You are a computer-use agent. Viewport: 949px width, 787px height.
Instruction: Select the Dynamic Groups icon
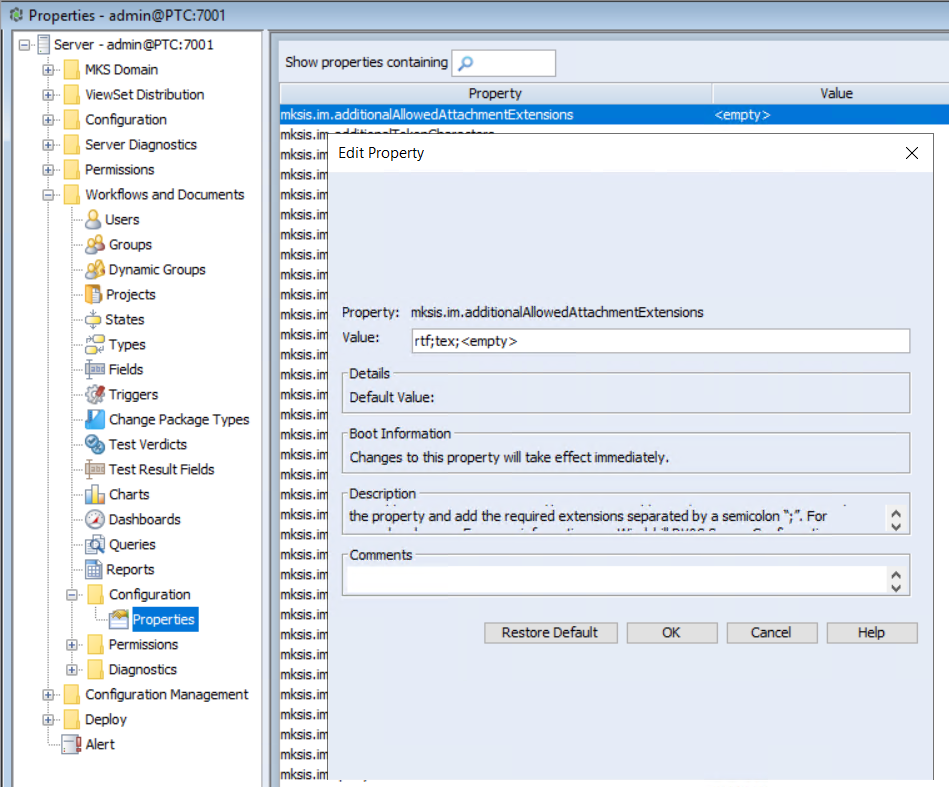(95, 270)
